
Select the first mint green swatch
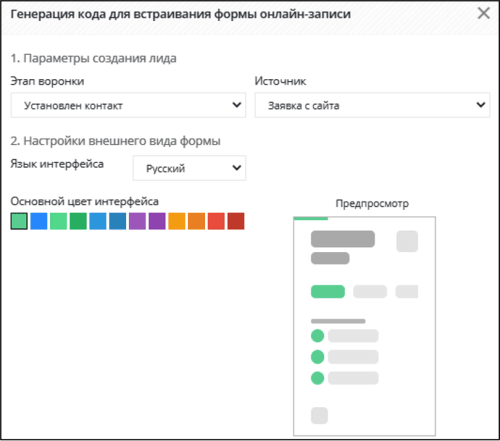point(19,221)
